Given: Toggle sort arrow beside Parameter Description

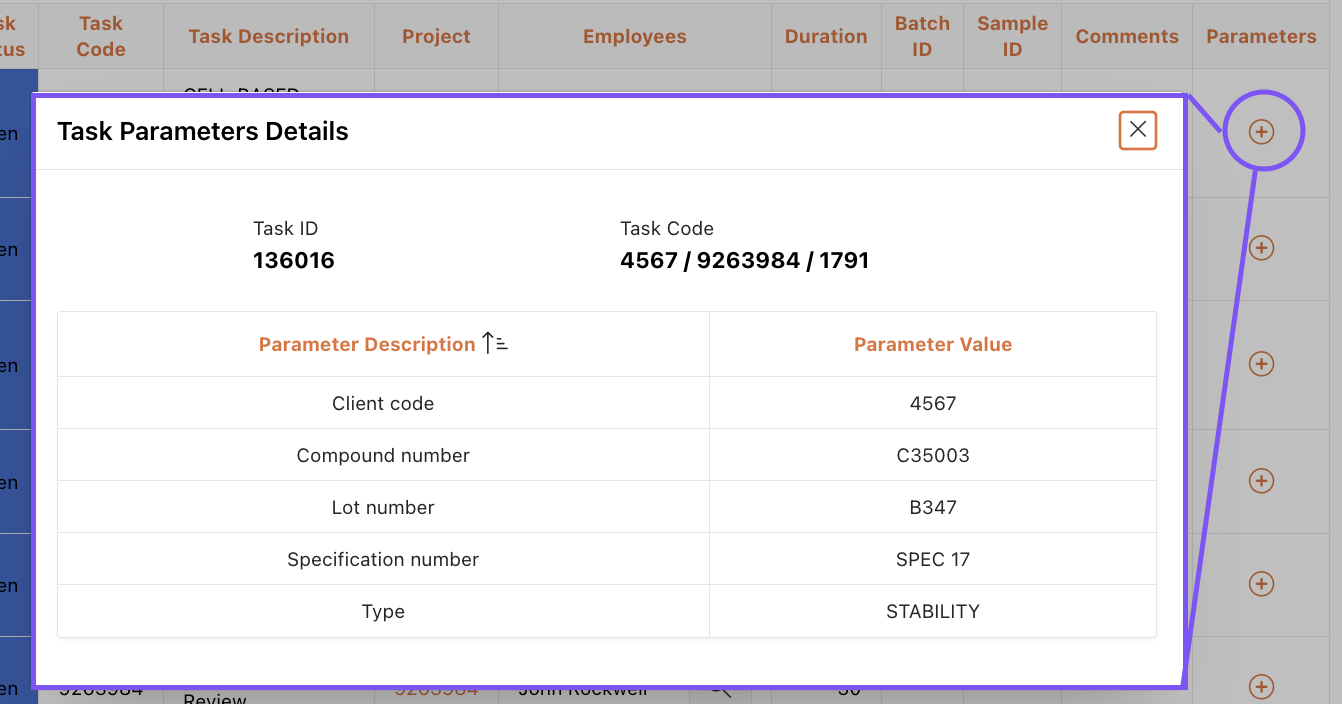Looking at the screenshot, I should (495, 344).
